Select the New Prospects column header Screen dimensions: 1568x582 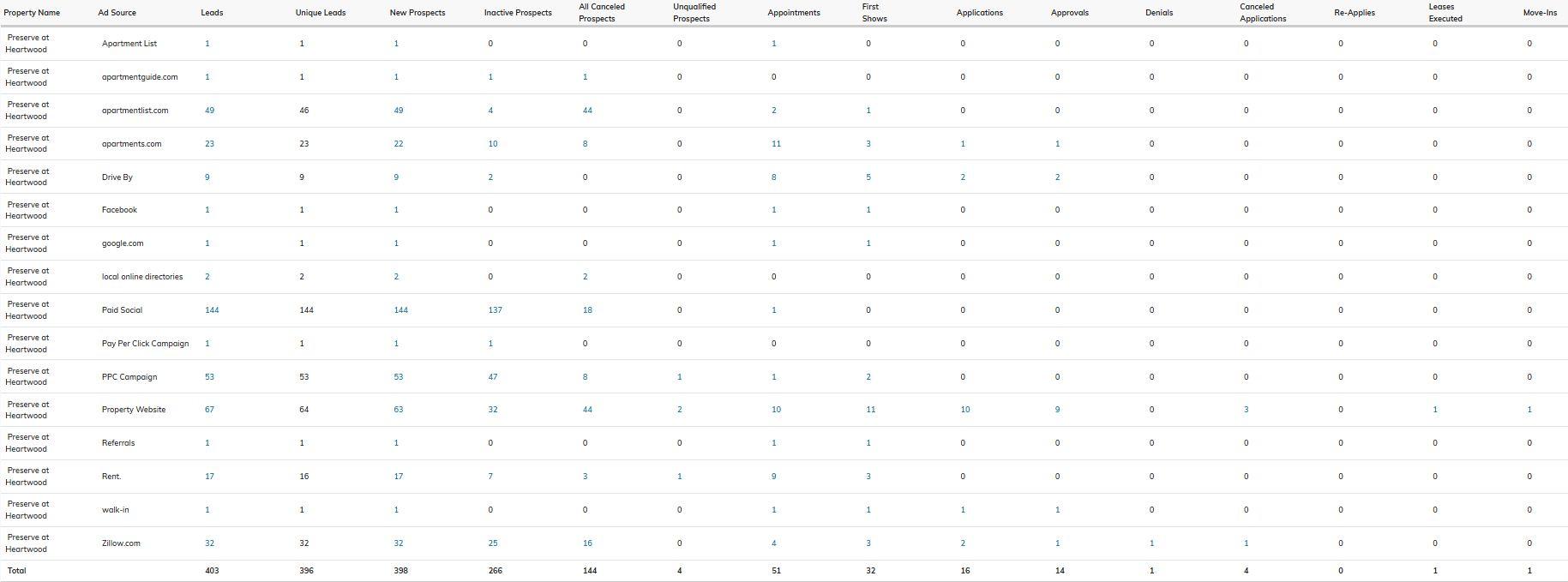[418, 13]
